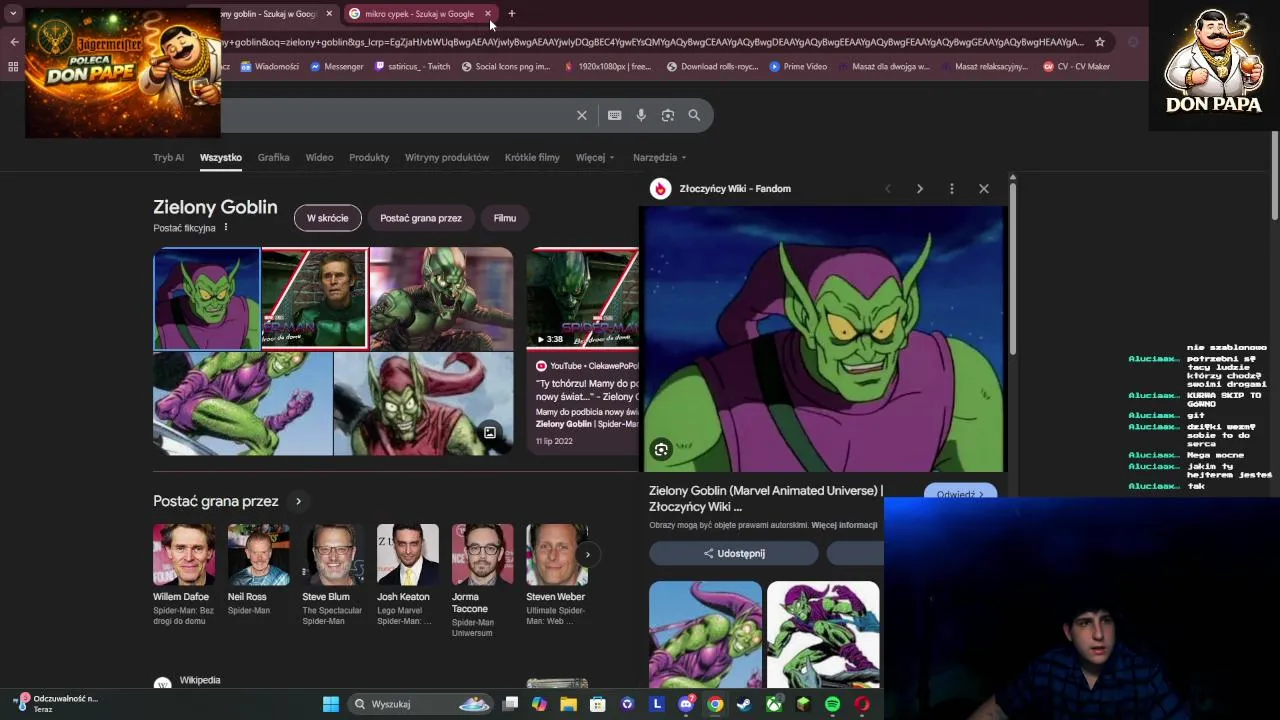Screen dimensions: 1280x720
Task: Open Wiadomości bookmark
Action: pos(270,67)
